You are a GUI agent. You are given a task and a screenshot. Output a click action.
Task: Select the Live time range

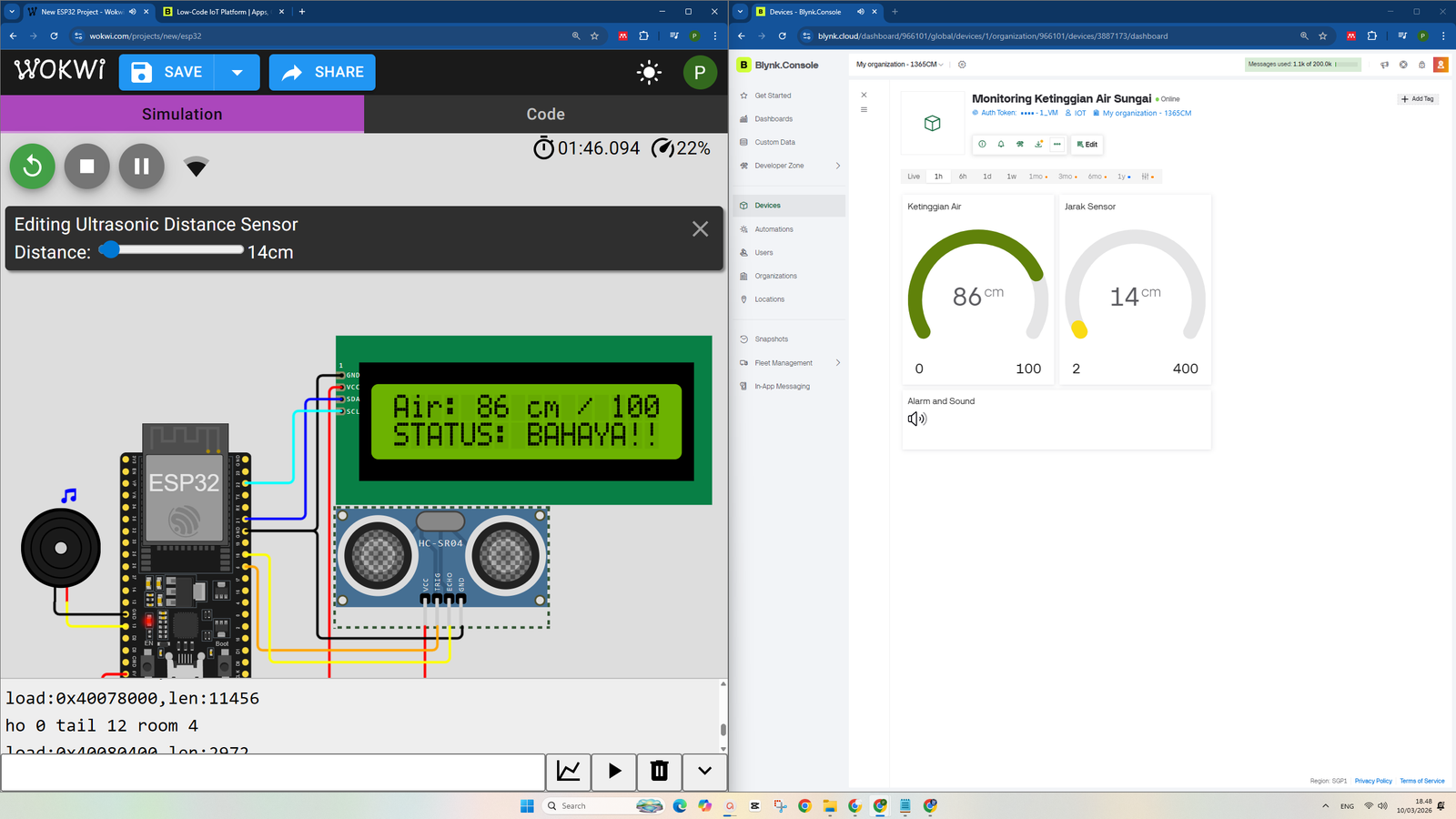pos(914,177)
